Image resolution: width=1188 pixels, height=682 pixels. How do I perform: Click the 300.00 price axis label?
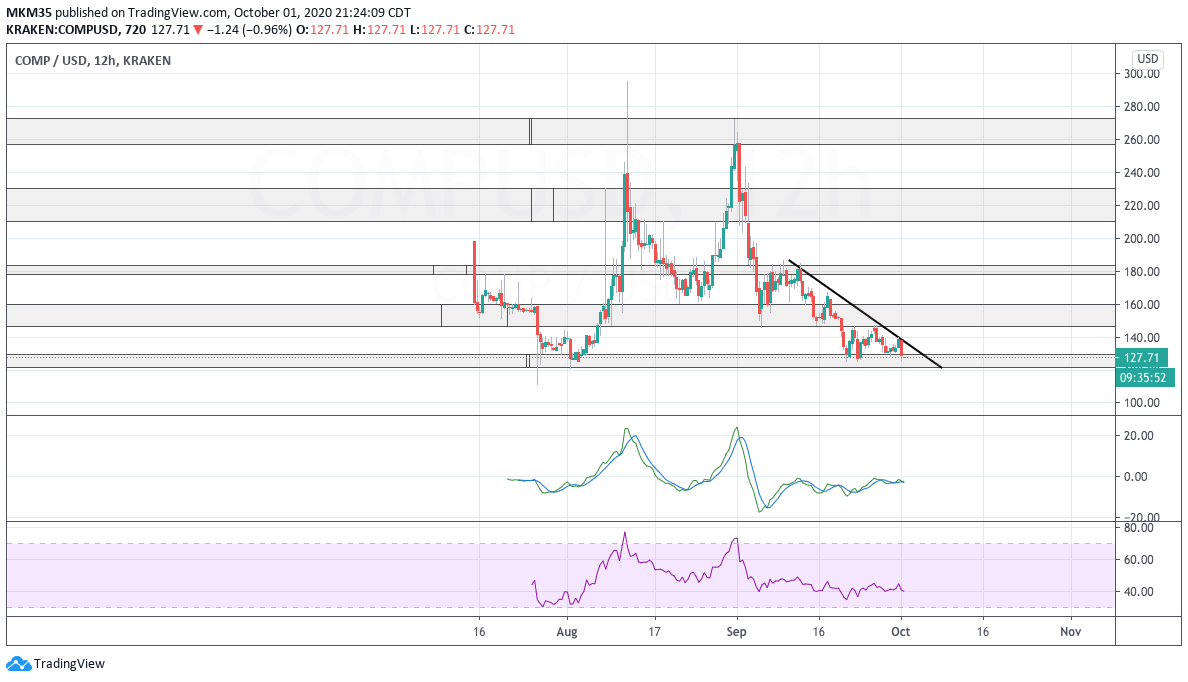point(1142,74)
